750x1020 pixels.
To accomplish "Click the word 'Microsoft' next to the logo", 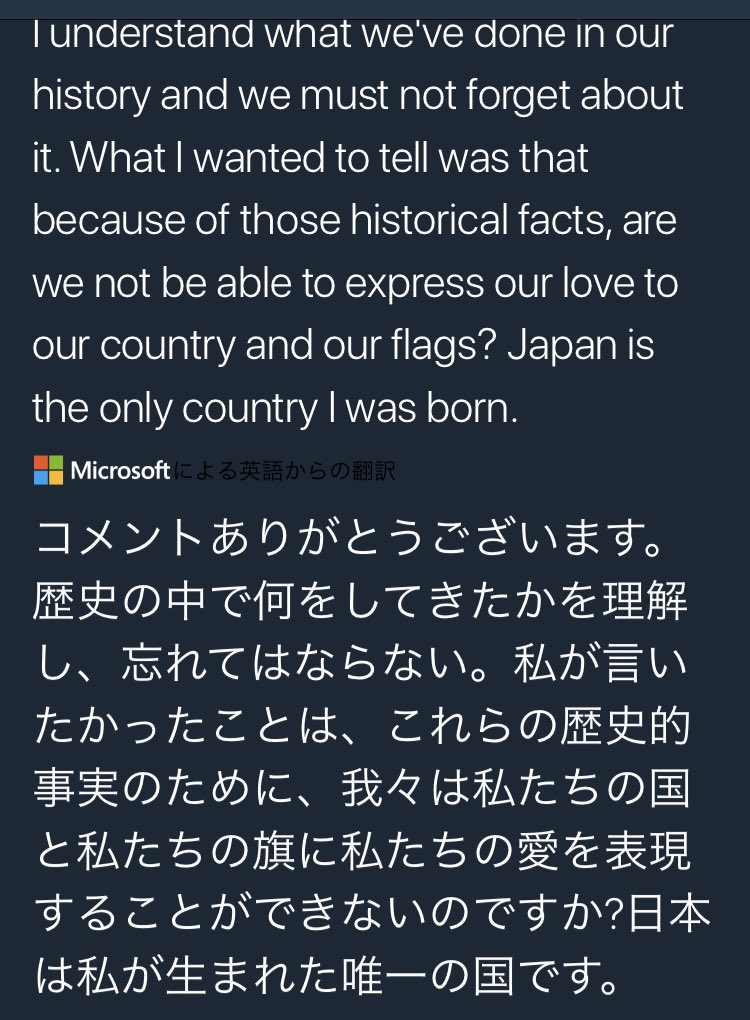I will pos(120,470).
